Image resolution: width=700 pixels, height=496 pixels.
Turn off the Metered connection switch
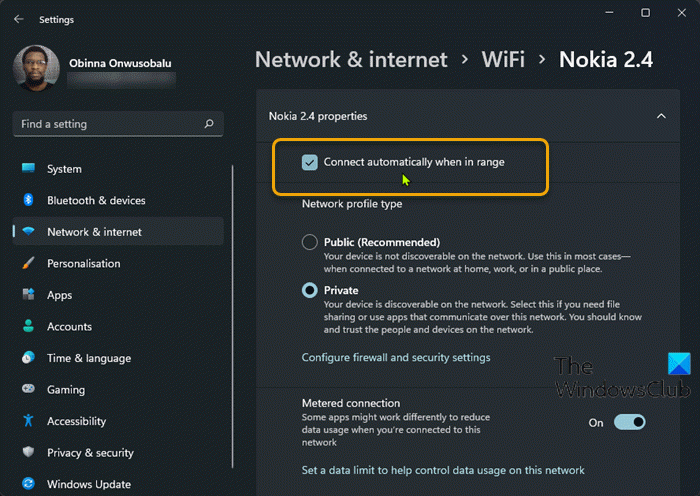pyautogui.click(x=630, y=422)
